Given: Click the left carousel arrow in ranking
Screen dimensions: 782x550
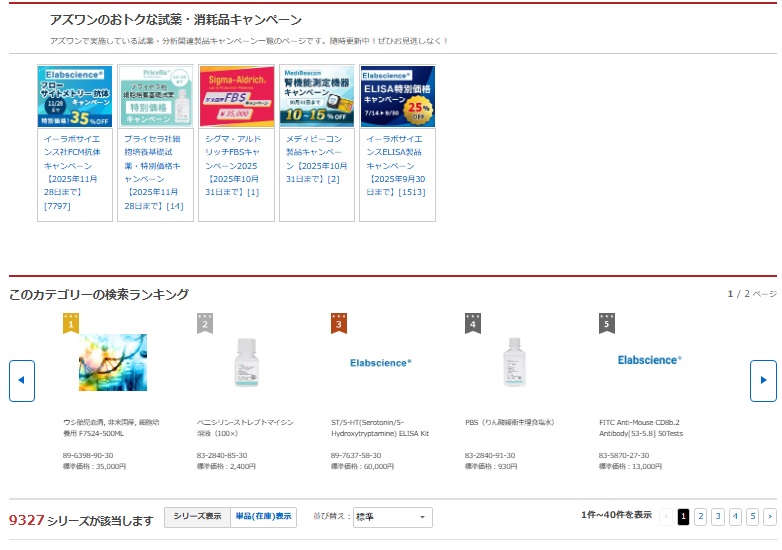Looking at the screenshot, I should pos(22,381).
